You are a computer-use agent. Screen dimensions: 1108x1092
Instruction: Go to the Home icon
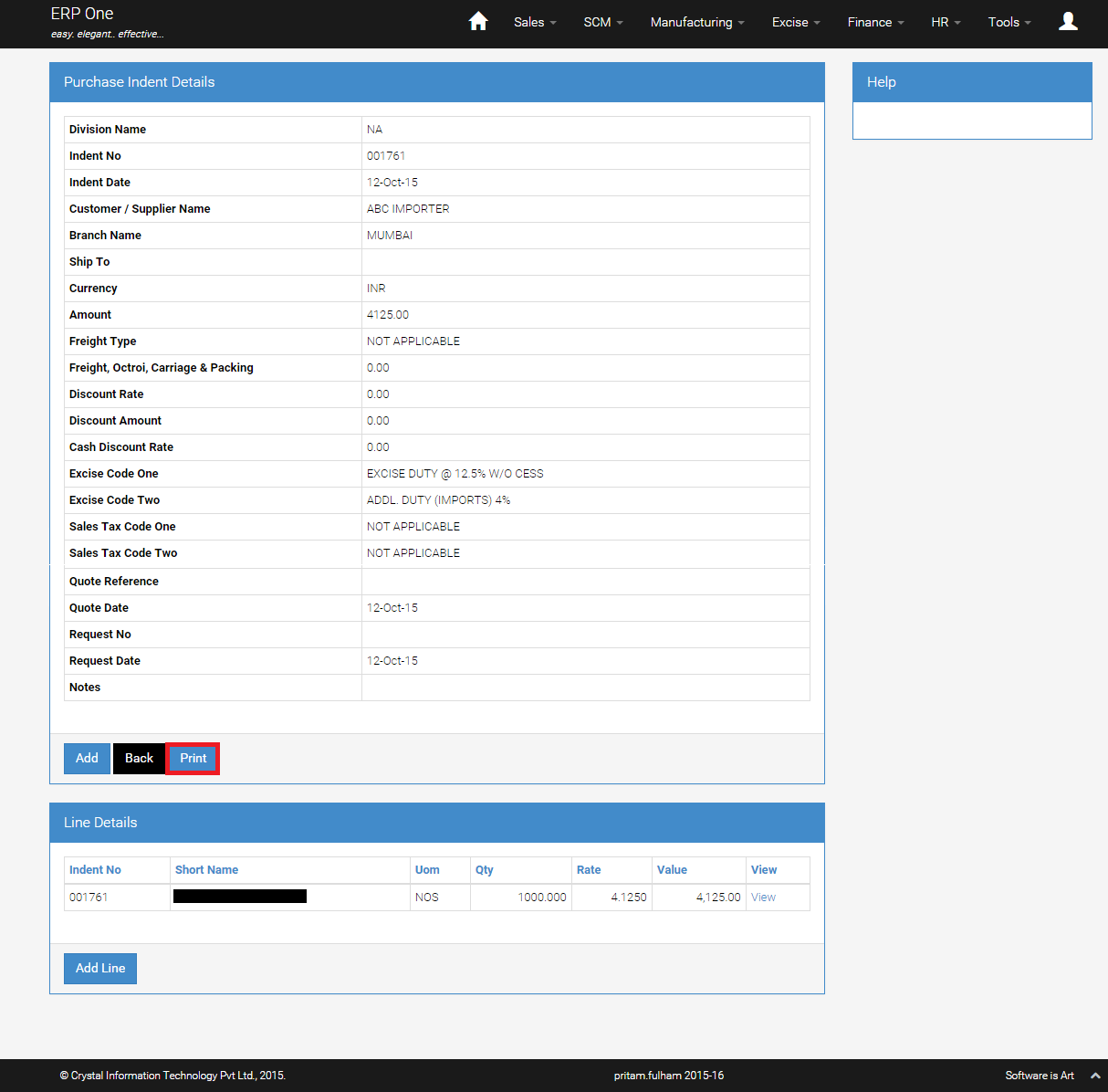477,22
